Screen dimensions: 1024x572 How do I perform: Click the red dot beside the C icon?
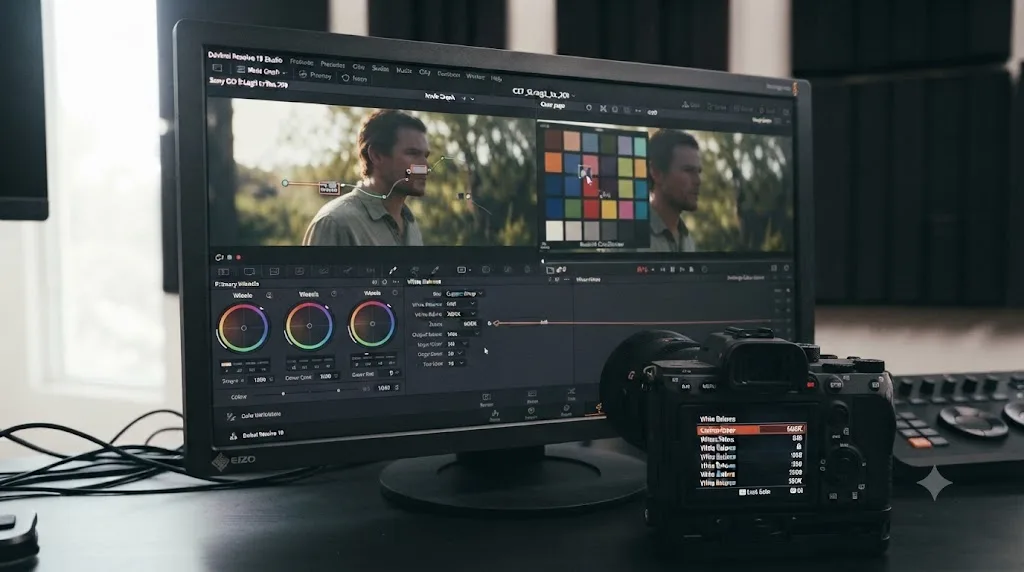[x=238, y=257]
